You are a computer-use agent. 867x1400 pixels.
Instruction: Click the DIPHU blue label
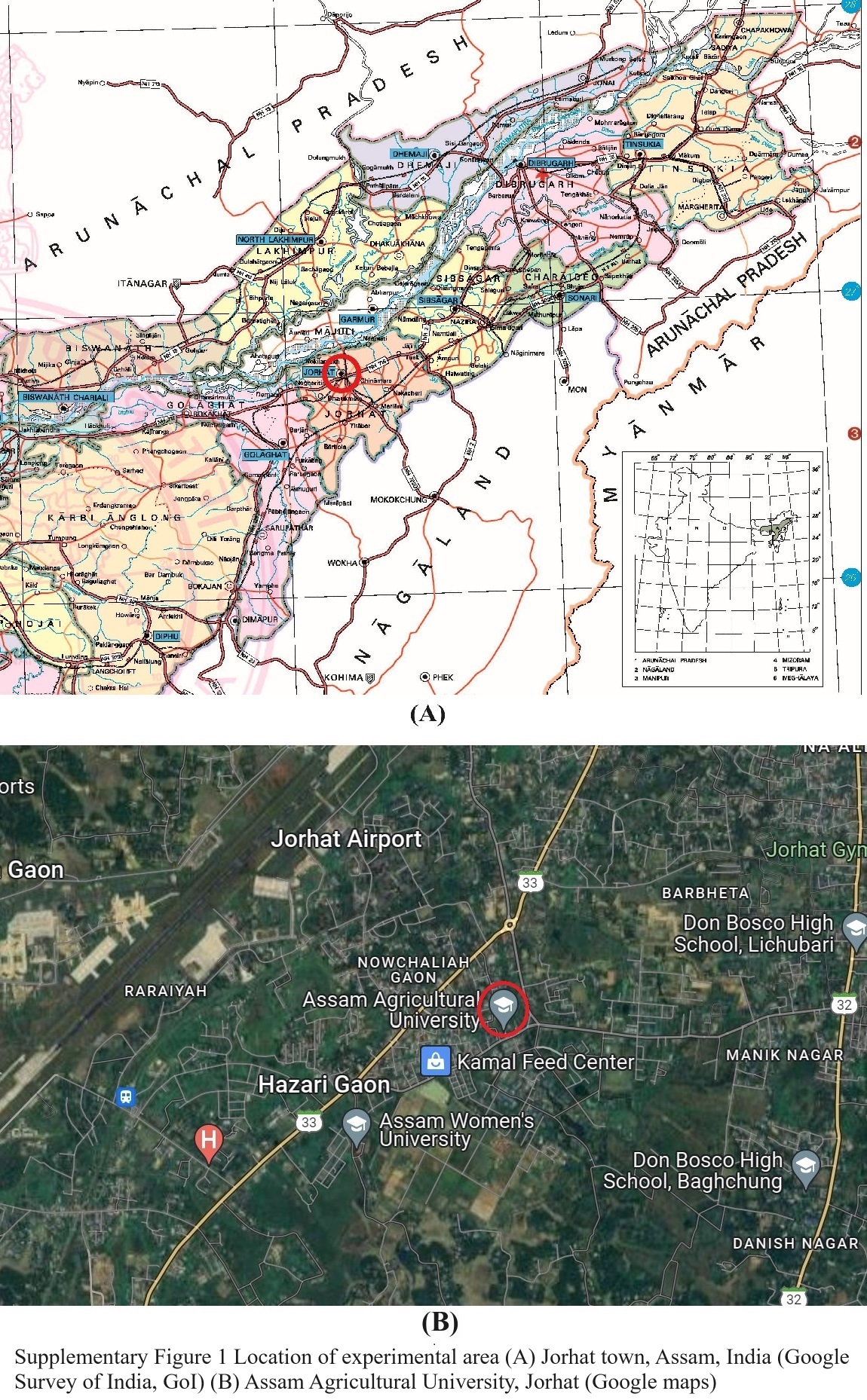click(167, 636)
